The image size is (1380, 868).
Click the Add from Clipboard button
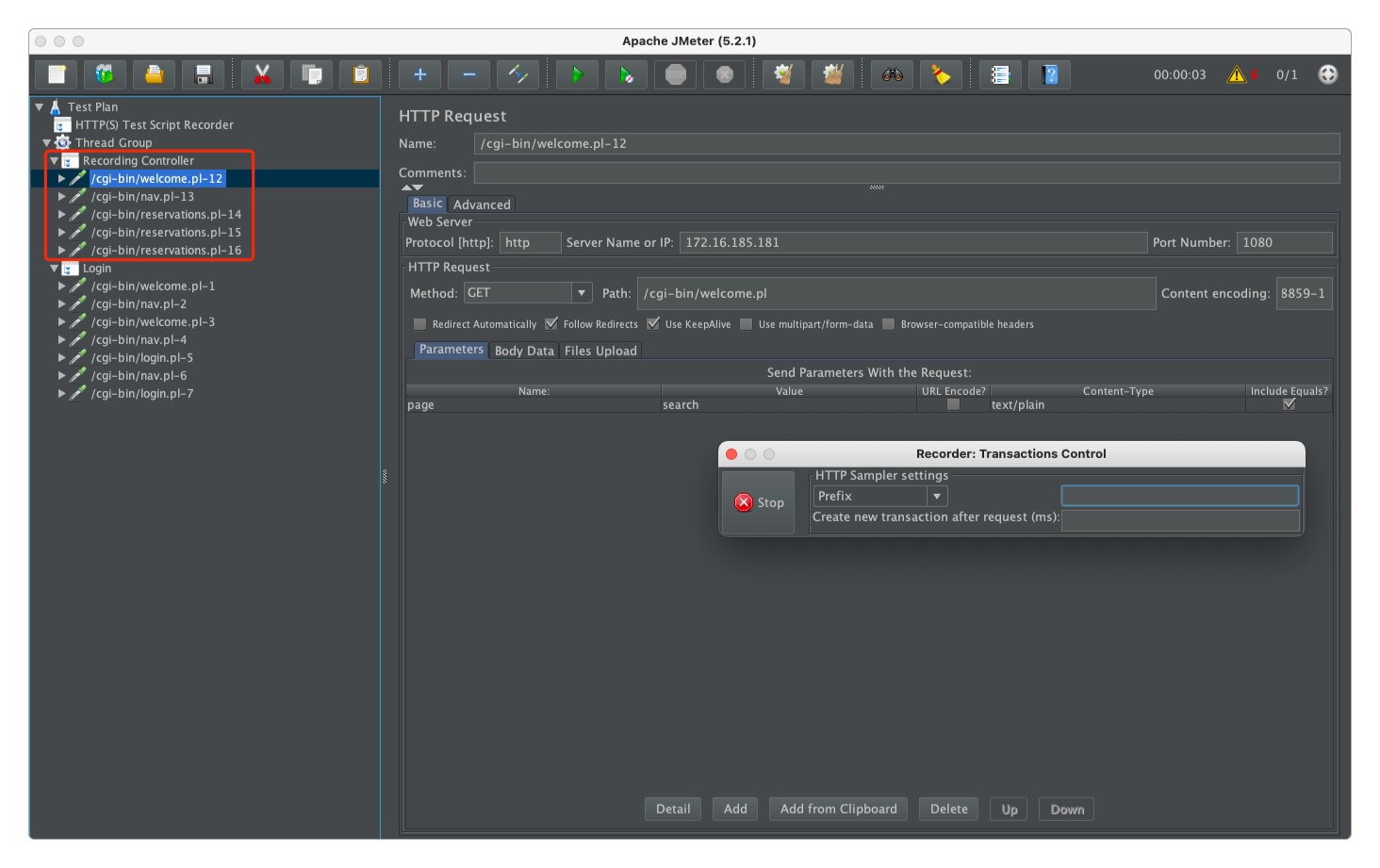pos(839,809)
